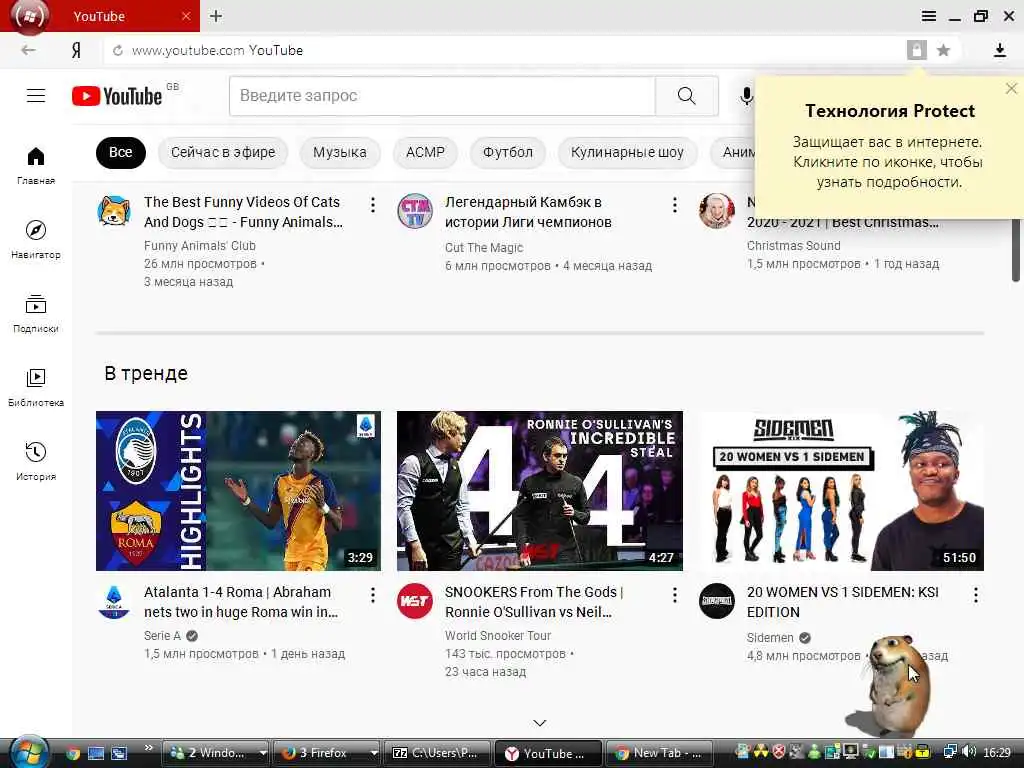Open options for Легендарный Камбэк video
This screenshot has height=768, width=1024.
(675, 205)
